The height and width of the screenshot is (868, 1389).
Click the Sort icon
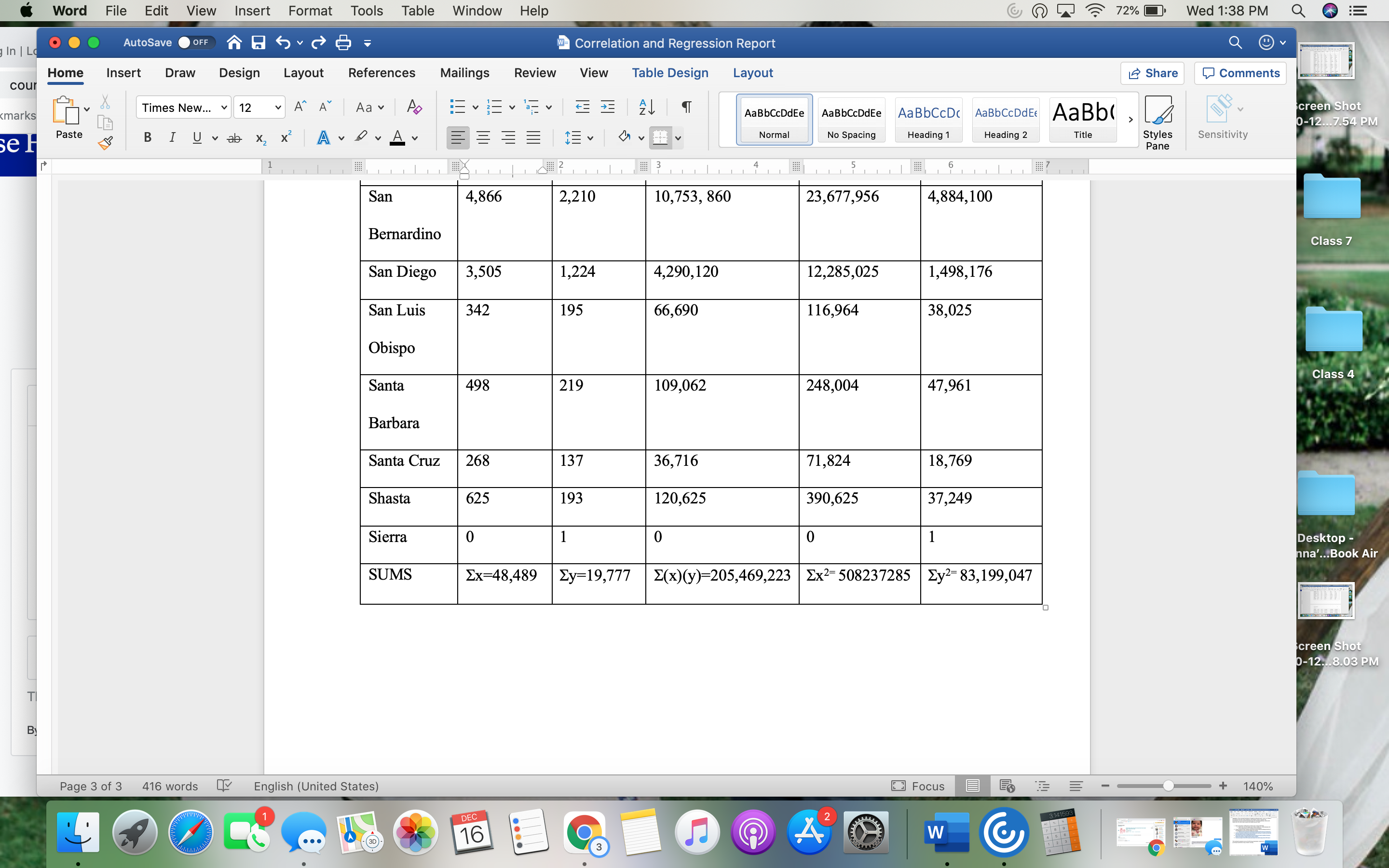click(x=646, y=107)
